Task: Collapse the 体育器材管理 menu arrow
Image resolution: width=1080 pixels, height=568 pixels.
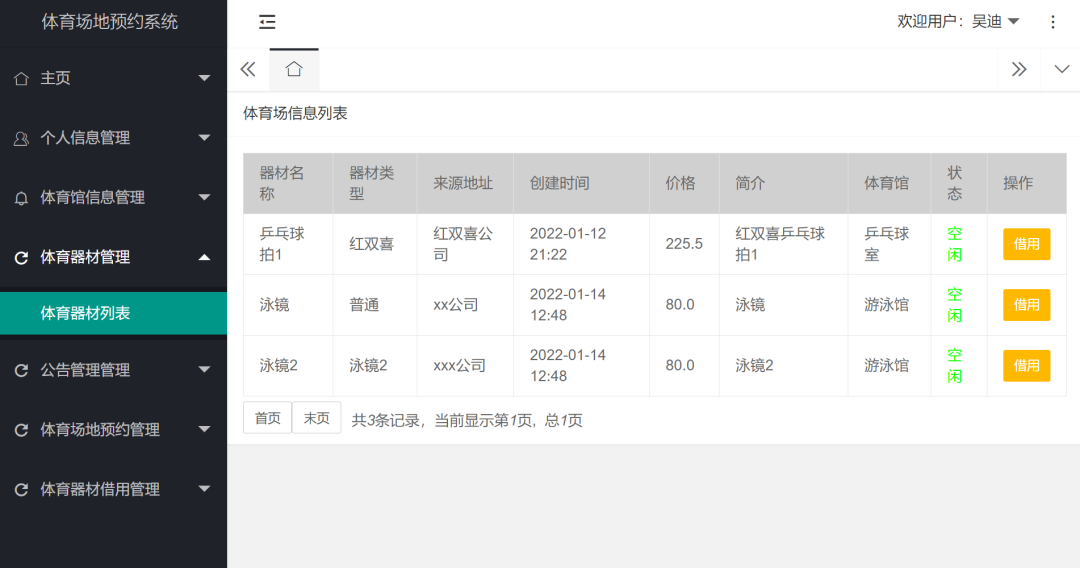Action: (x=205, y=257)
